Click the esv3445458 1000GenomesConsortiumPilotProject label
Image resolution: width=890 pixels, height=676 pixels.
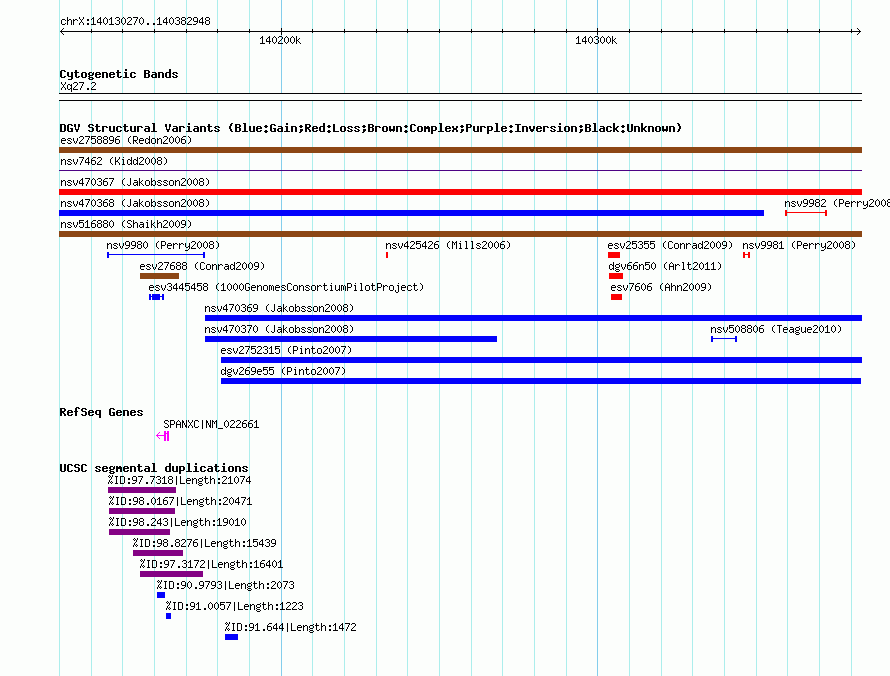[x=286, y=287]
